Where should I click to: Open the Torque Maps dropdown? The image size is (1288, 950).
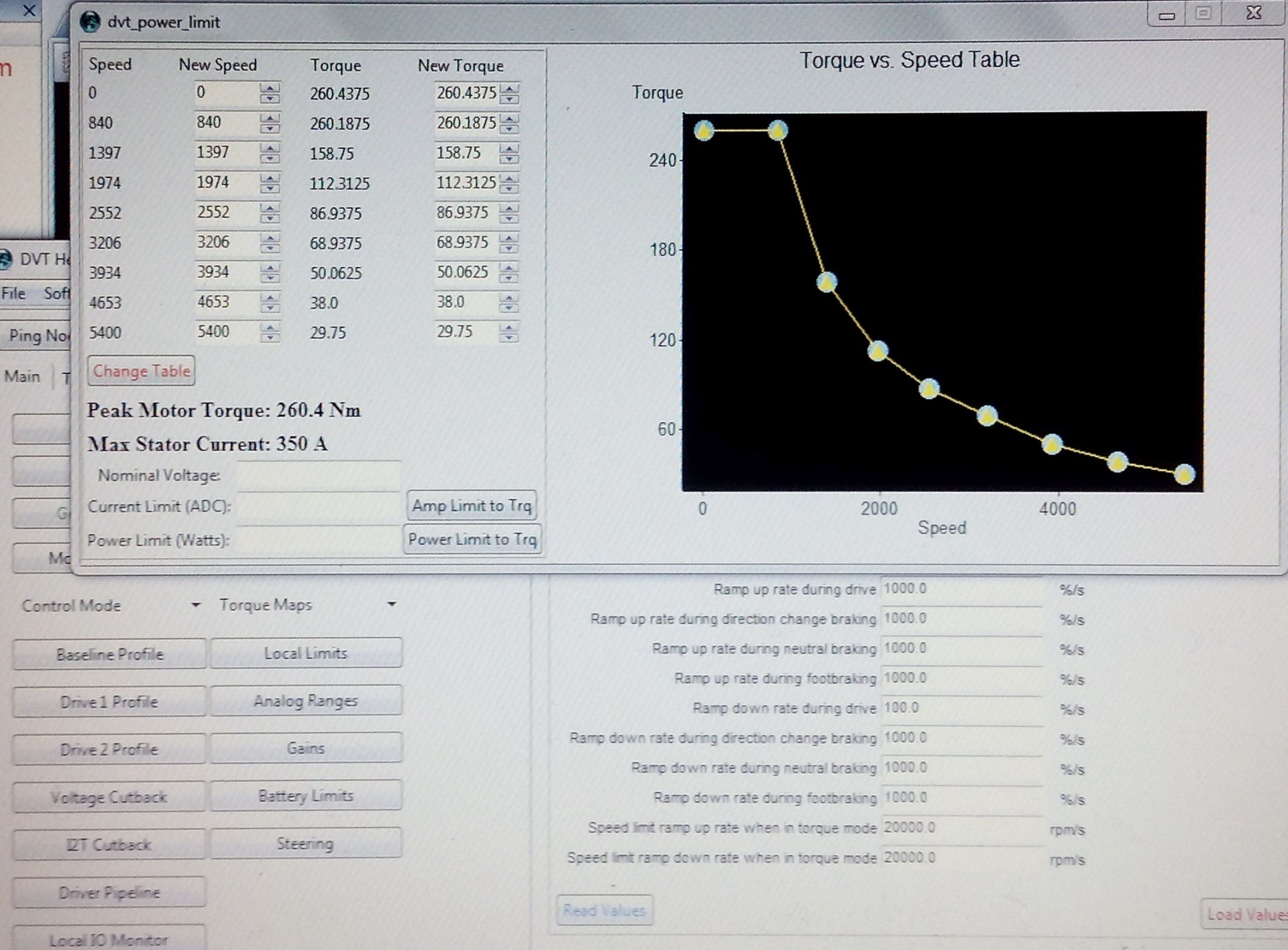pos(307,604)
